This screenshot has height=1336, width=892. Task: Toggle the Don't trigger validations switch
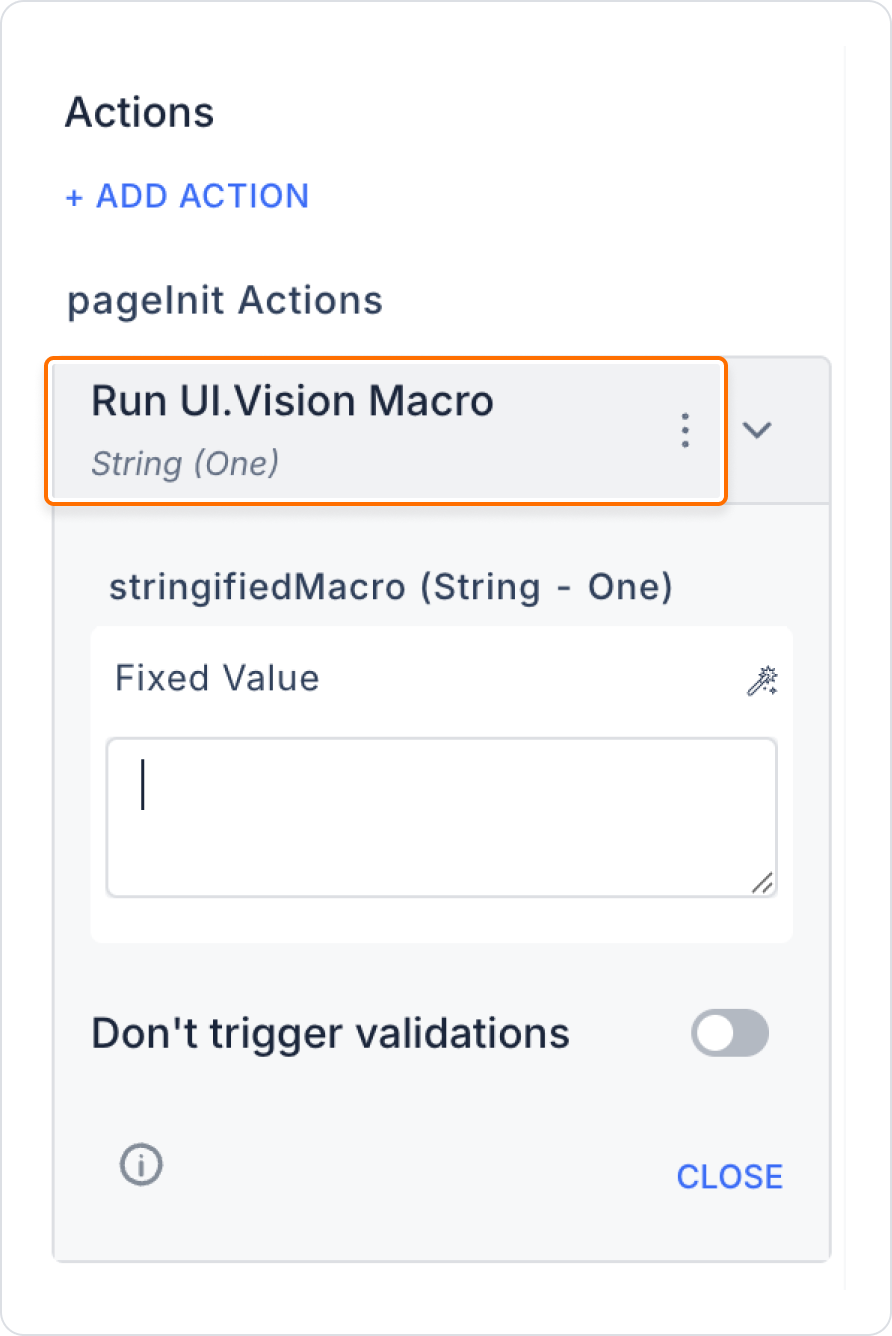click(730, 1033)
